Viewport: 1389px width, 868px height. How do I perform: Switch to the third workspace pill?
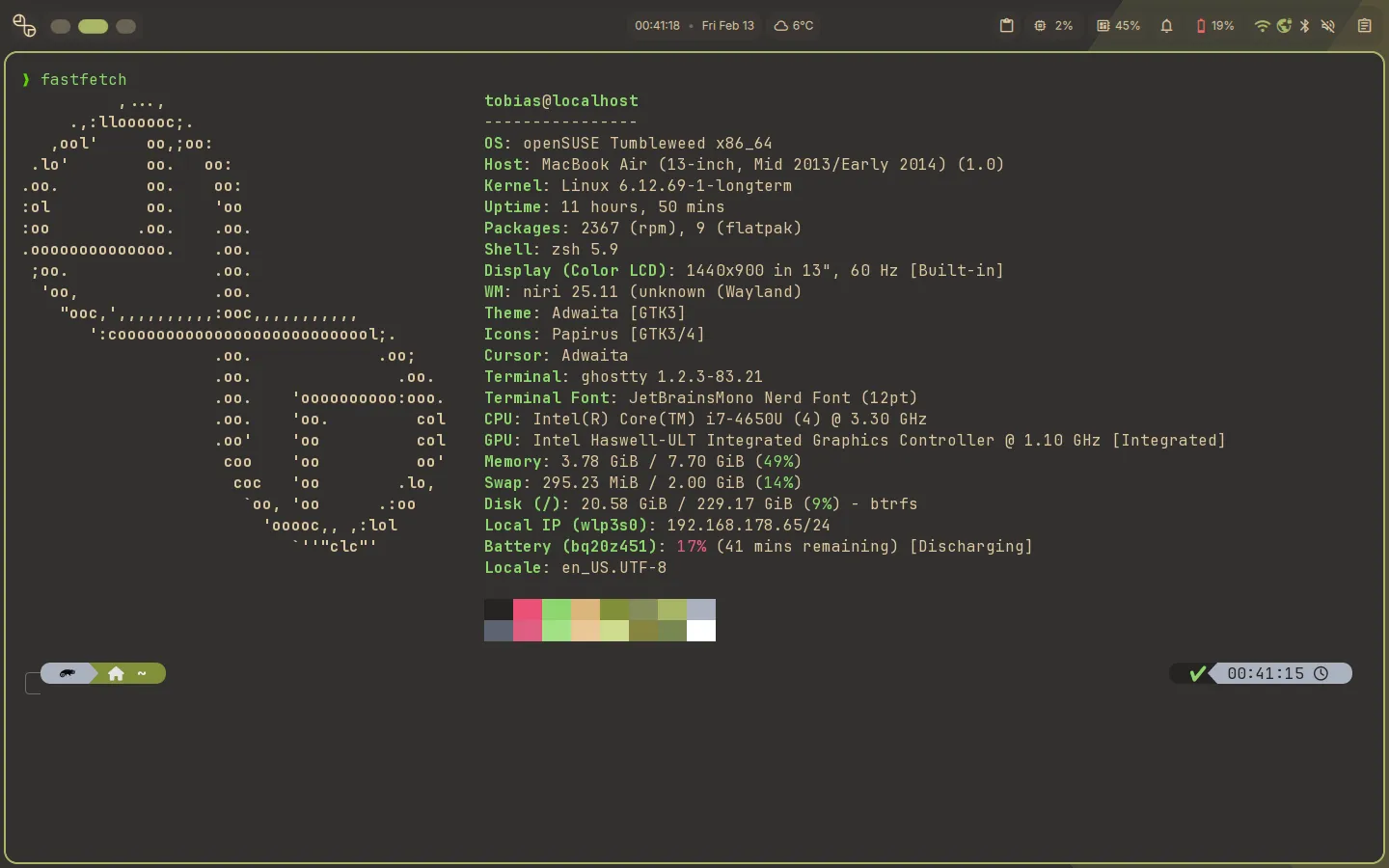click(126, 26)
